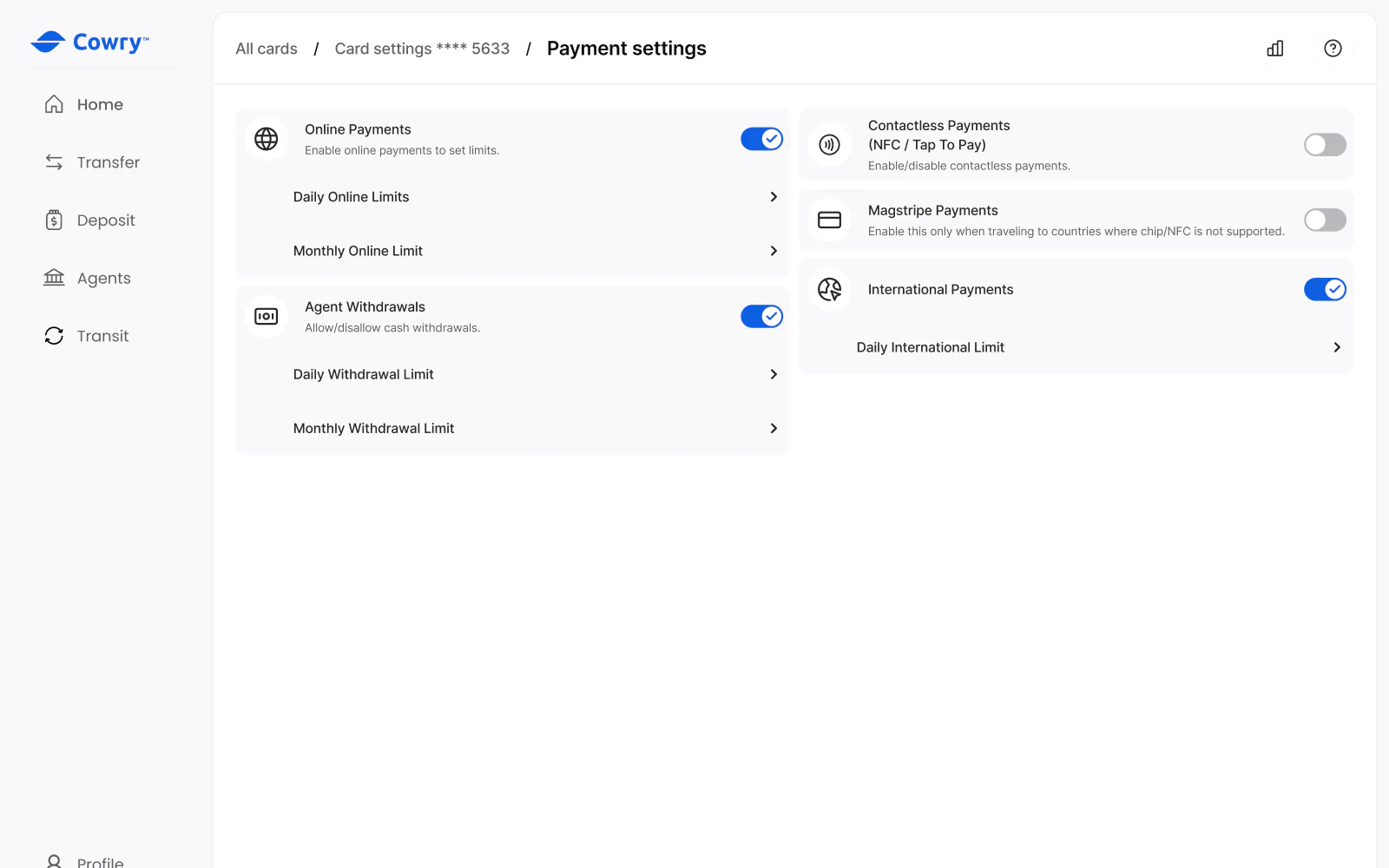The image size is (1389, 868).
Task: Click the Magstripe Payments heading
Action: point(932,210)
